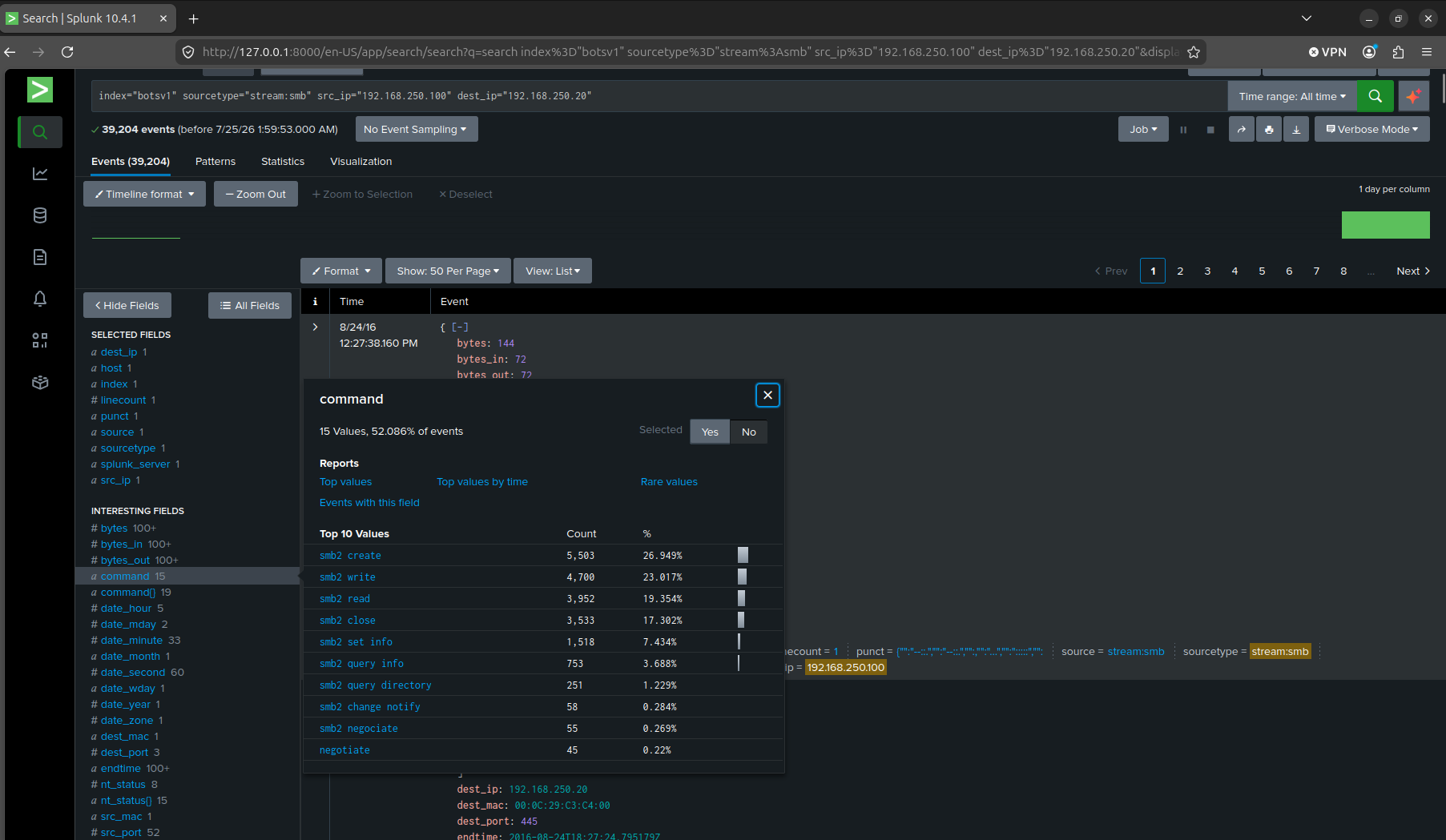Screen dimensions: 1446x840
Task: Open the Job dropdown menu
Action: (1143, 130)
